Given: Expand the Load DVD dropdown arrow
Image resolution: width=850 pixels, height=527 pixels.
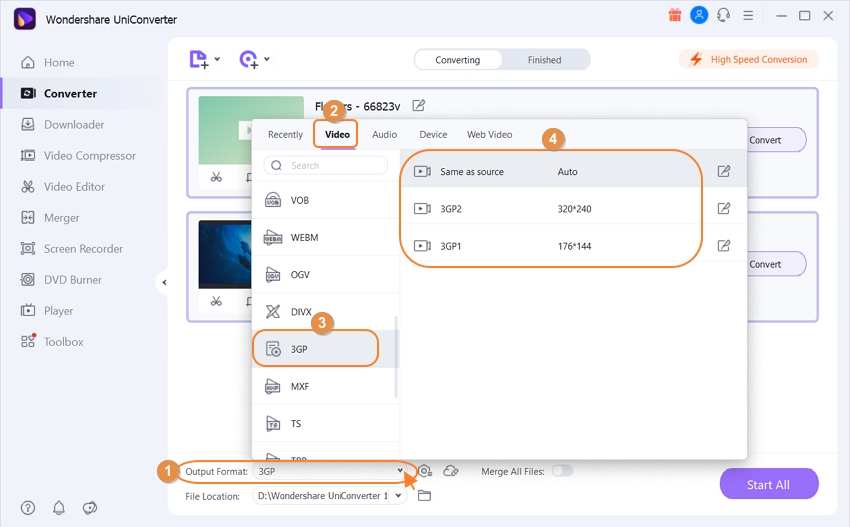Looking at the screenshot, I should click(267, 59).
